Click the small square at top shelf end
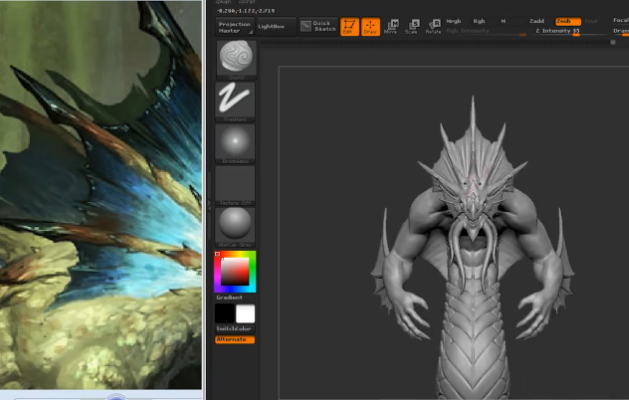Viewport: 629px width, 400px height. pyautogui.click(x=613, y=43)
